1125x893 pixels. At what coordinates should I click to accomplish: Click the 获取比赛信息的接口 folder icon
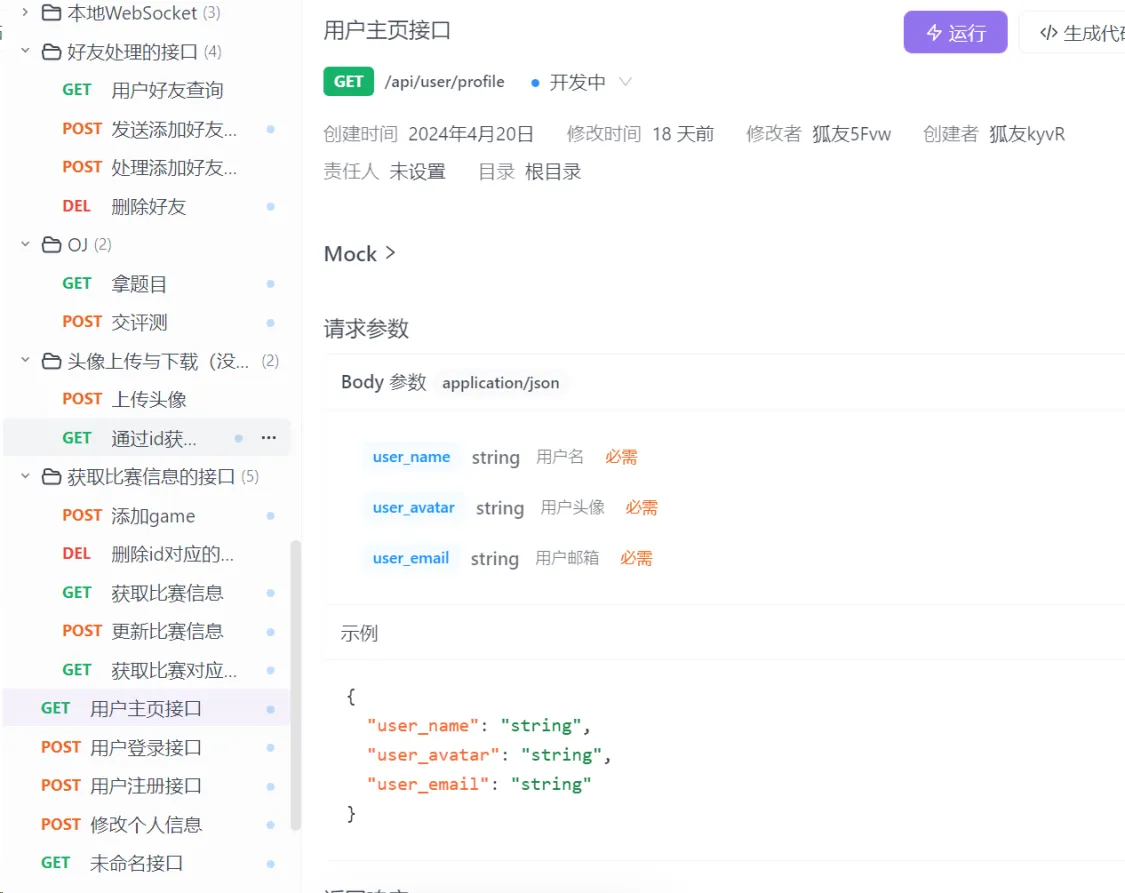click(x=51, y=476)
